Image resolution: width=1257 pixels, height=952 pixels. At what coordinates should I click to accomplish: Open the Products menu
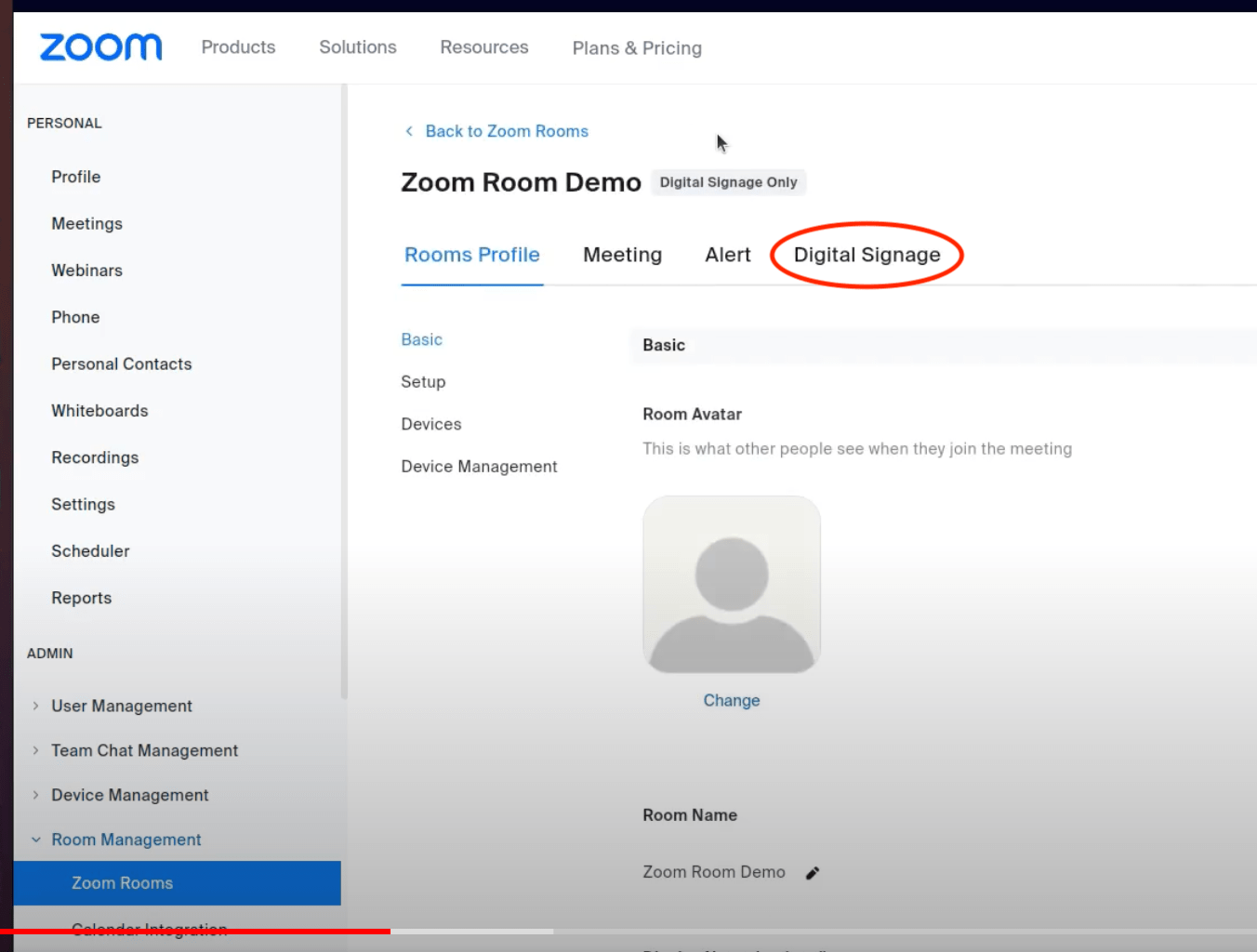point(238,47)
